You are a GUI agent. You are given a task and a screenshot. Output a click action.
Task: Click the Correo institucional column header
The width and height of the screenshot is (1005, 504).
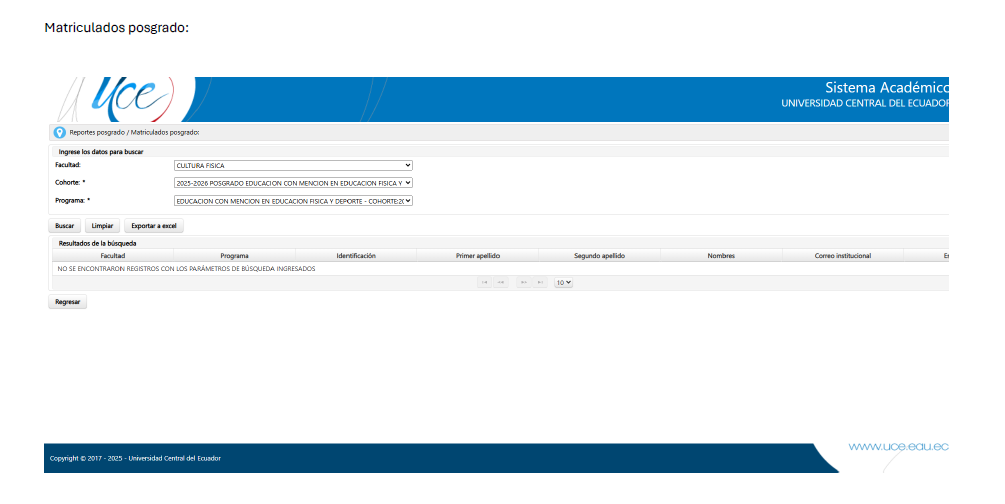tap(842, 256)
